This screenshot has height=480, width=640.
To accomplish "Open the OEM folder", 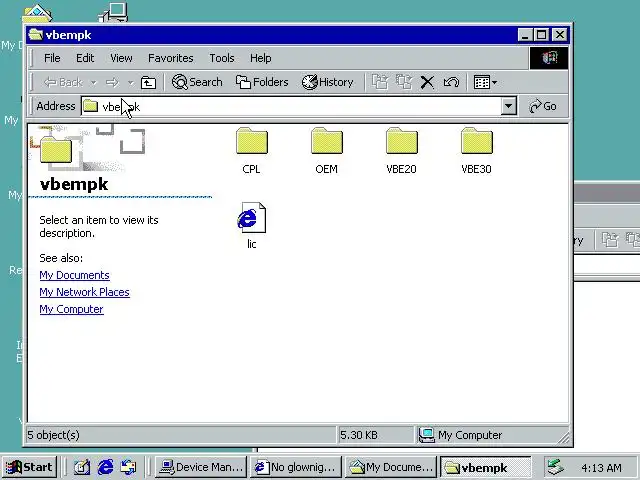I will click(x=327, y=150).
